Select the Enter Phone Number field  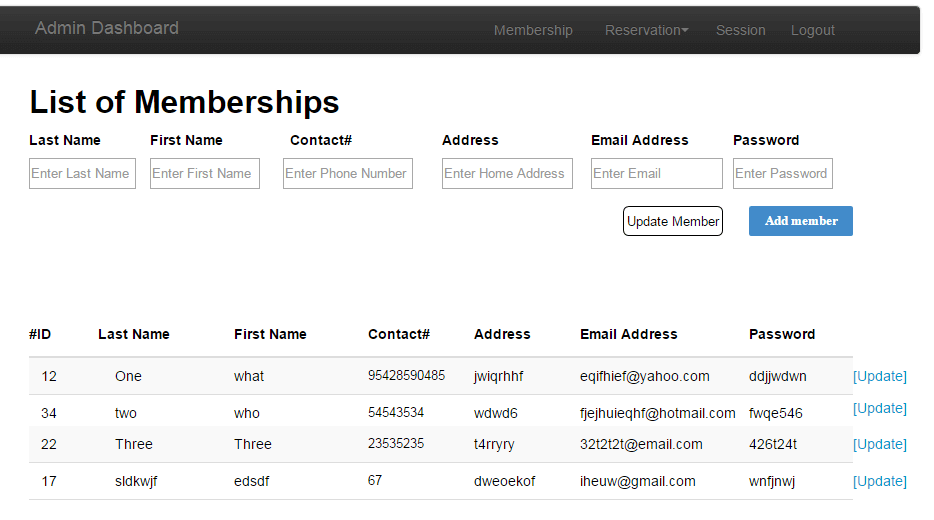(x=348, y=173)
